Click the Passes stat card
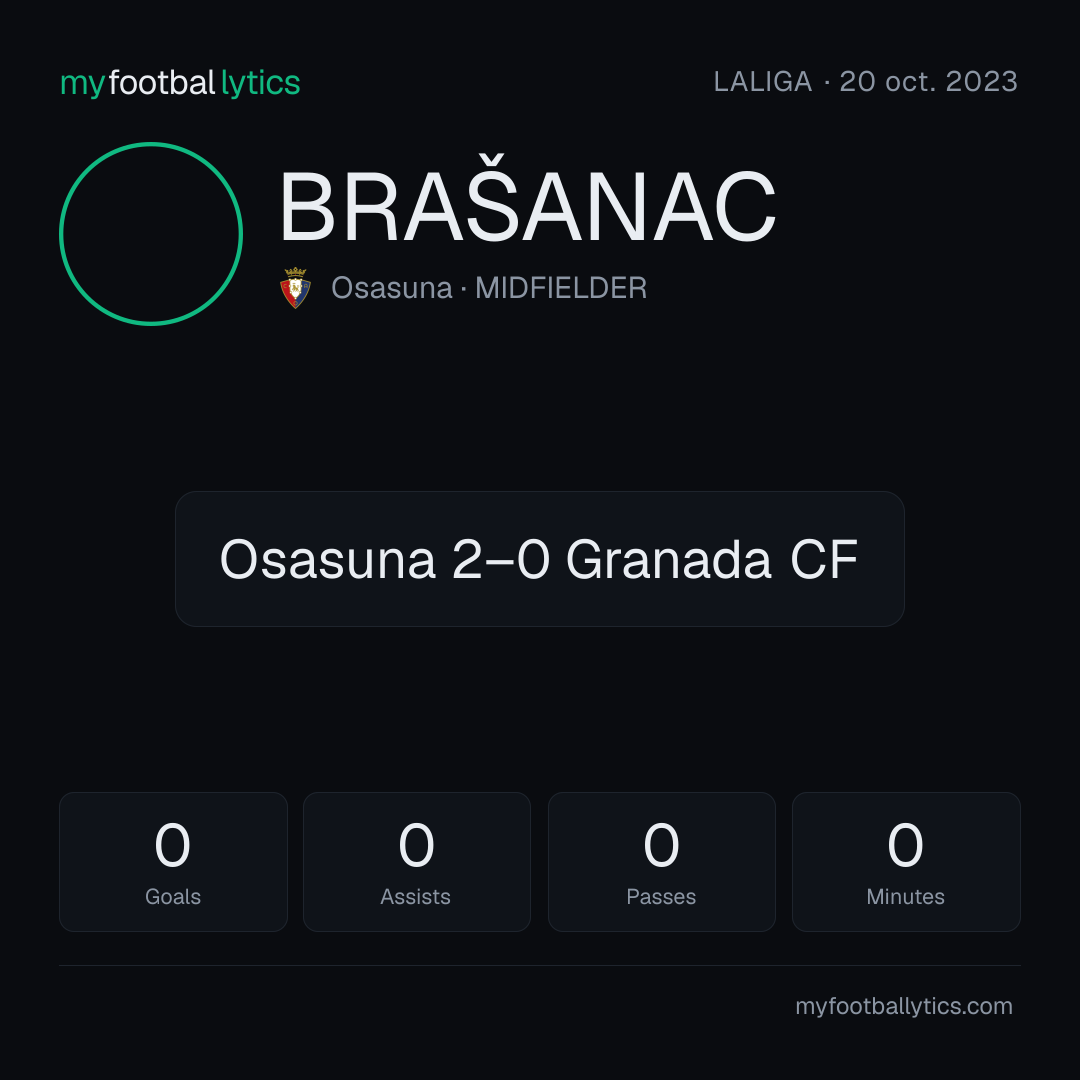The image size is (1080, 1080). [x=661, y=862]
